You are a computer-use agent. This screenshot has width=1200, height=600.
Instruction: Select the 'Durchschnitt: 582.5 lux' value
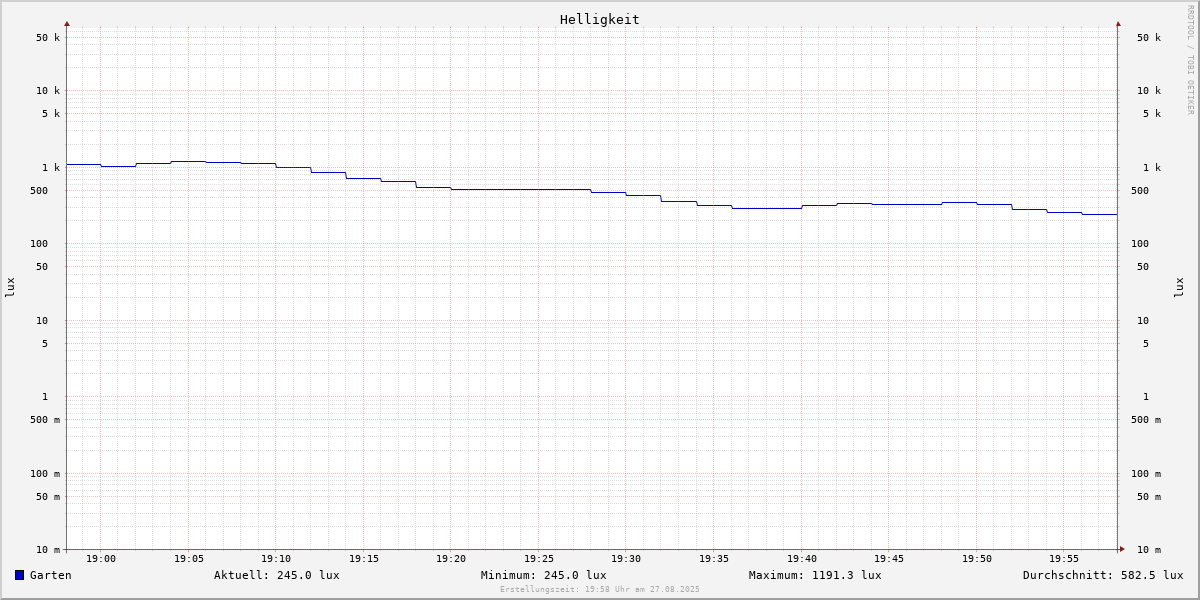[x=1103, y=575]
